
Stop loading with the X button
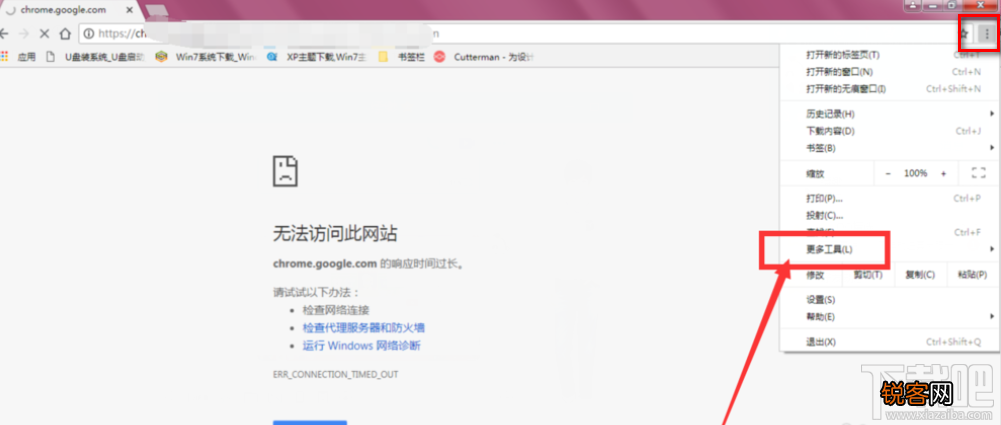tap(45, 34)
